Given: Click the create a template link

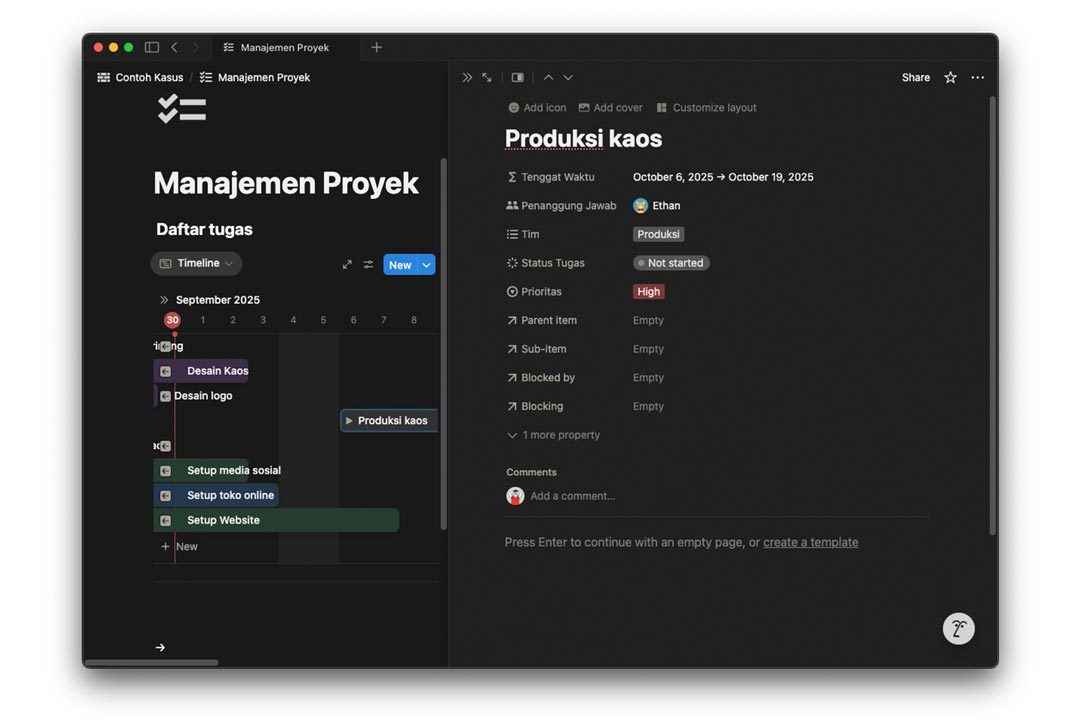Looking at the screenshot, I should (810, 542).
